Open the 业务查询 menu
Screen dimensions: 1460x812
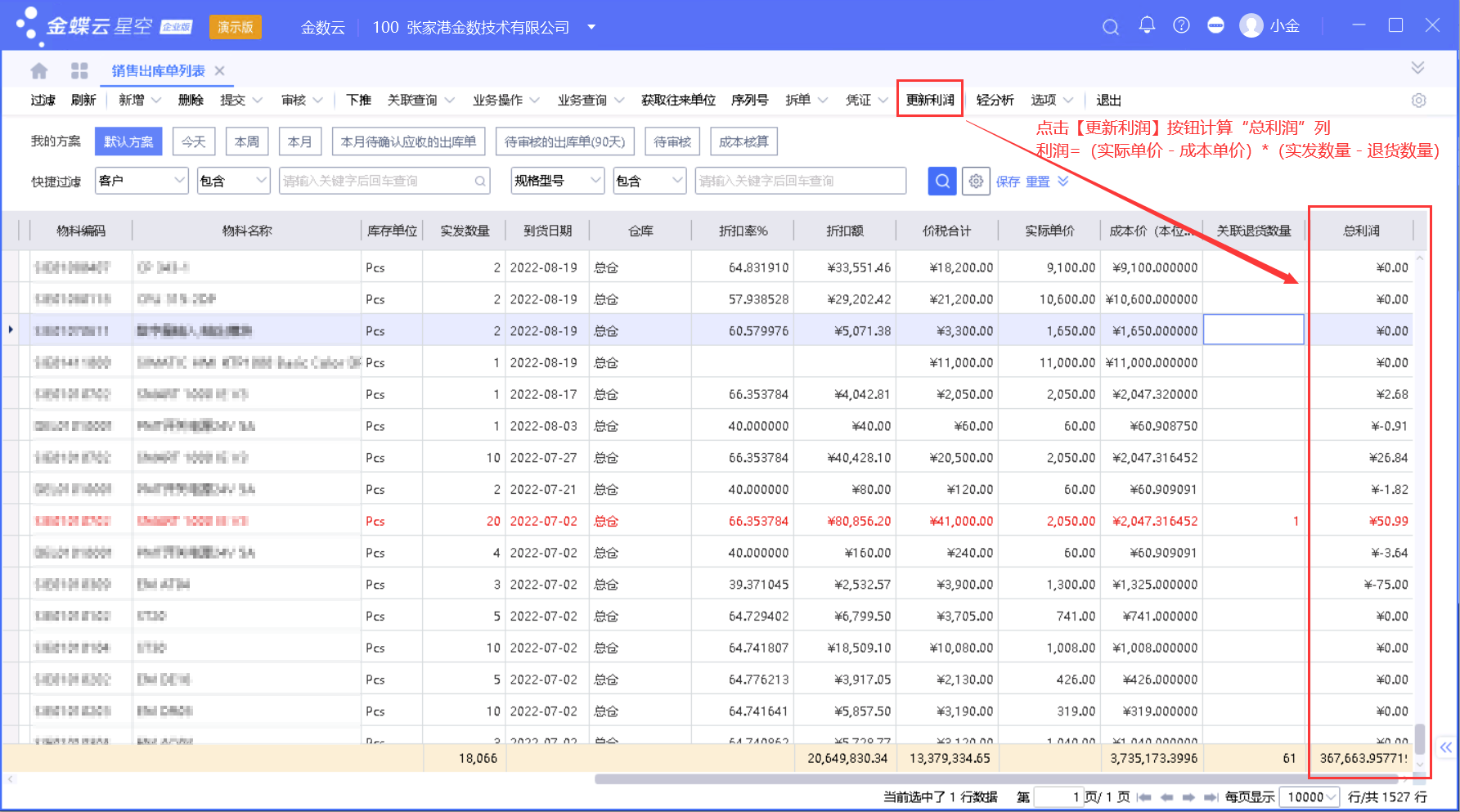pyautogui.click(x=591, y=100)
